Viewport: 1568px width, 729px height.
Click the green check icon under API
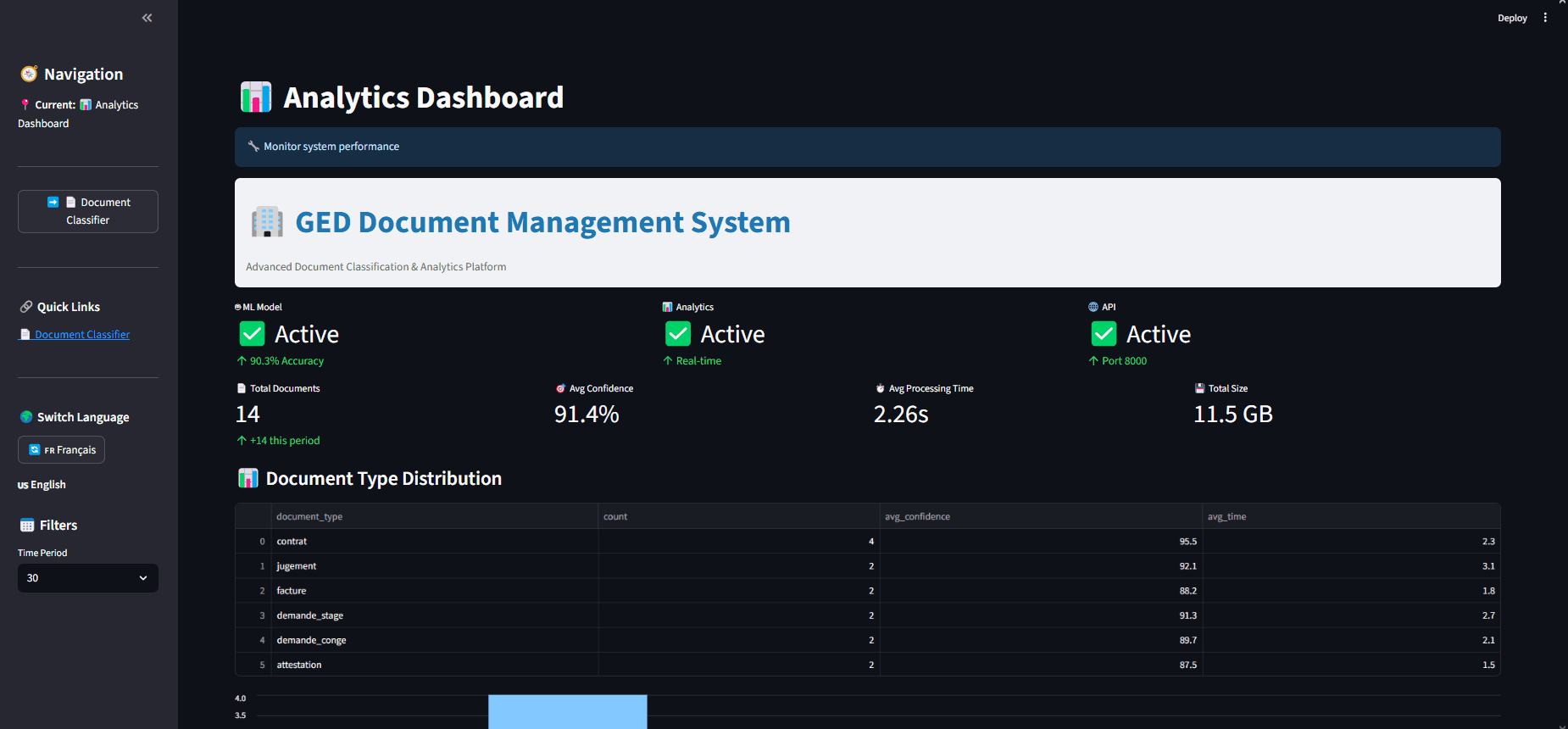(1104, 334)
